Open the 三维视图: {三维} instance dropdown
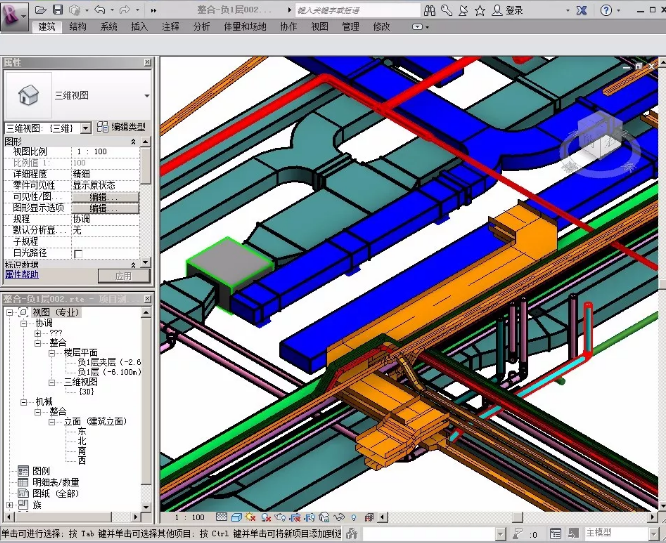The width and height of the screenshot is (666, 543). coord(86,128)
